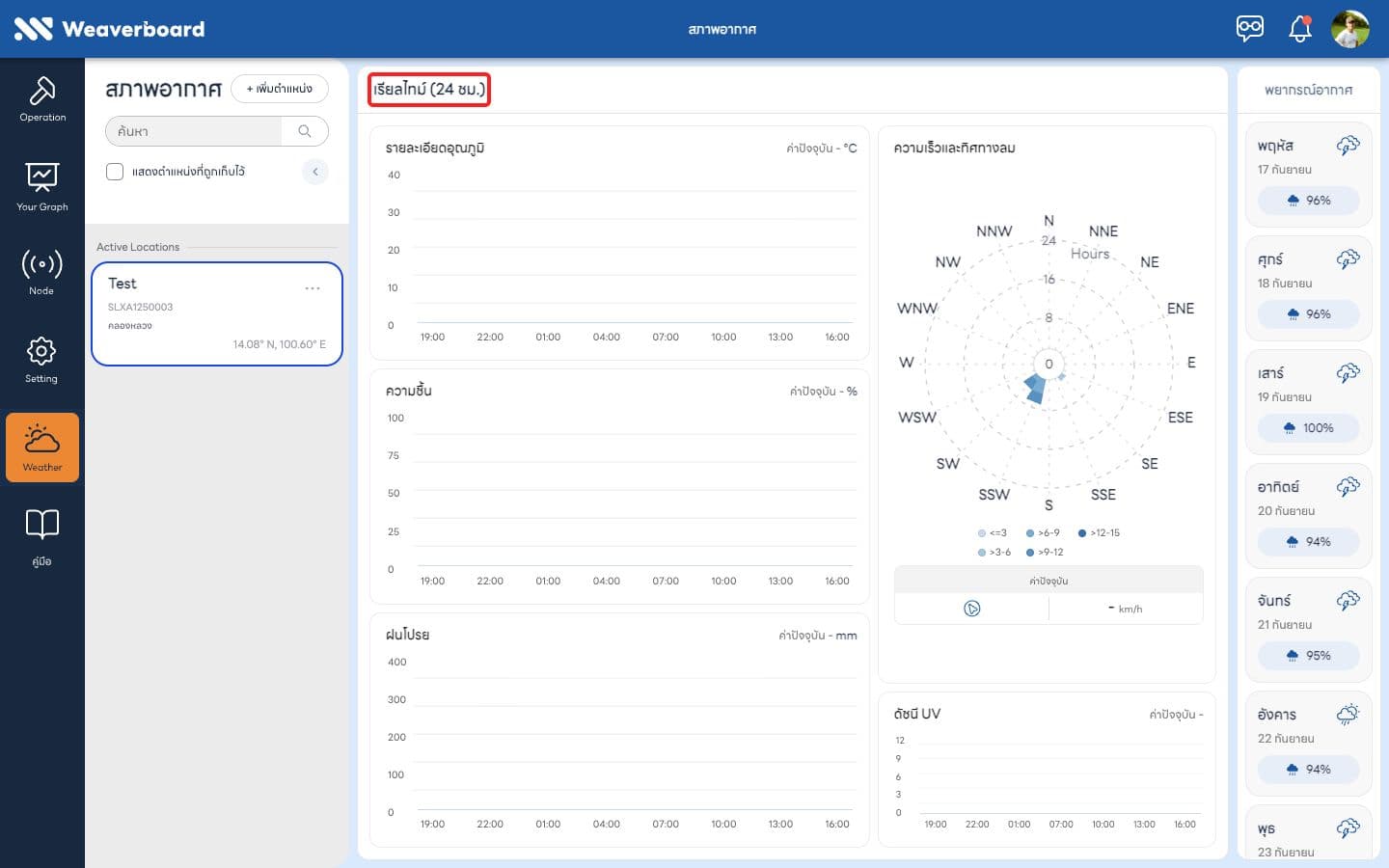
Task: Open the manual book icon
Action: pyautogui.click(x=42, y=524)
